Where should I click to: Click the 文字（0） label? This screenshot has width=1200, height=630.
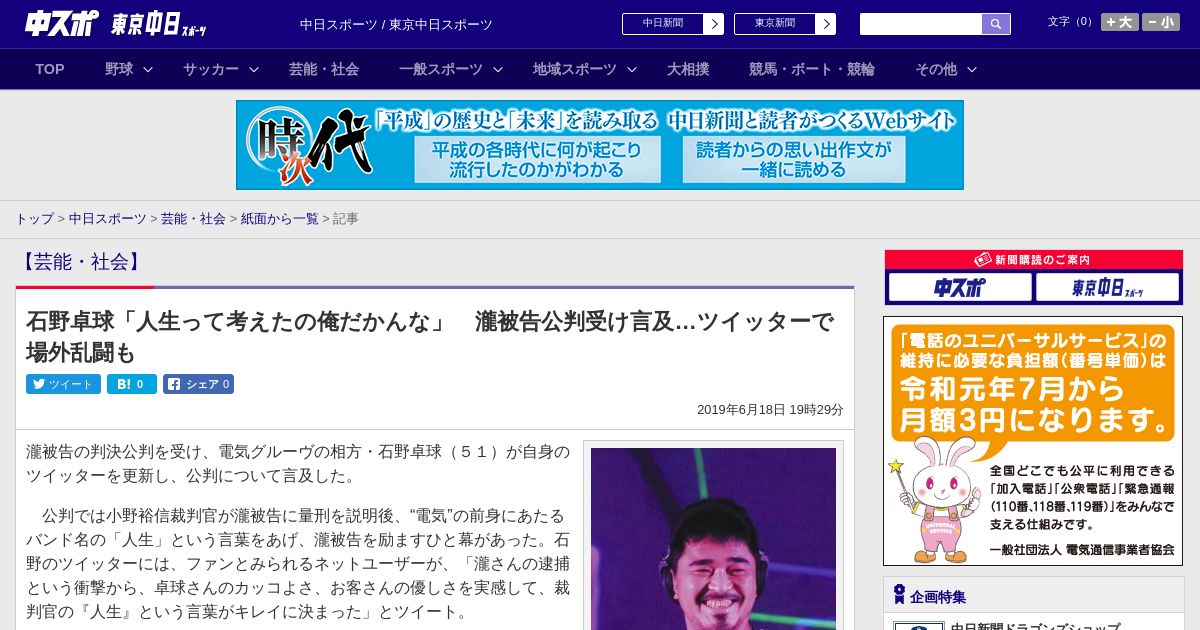point(1071,22)
